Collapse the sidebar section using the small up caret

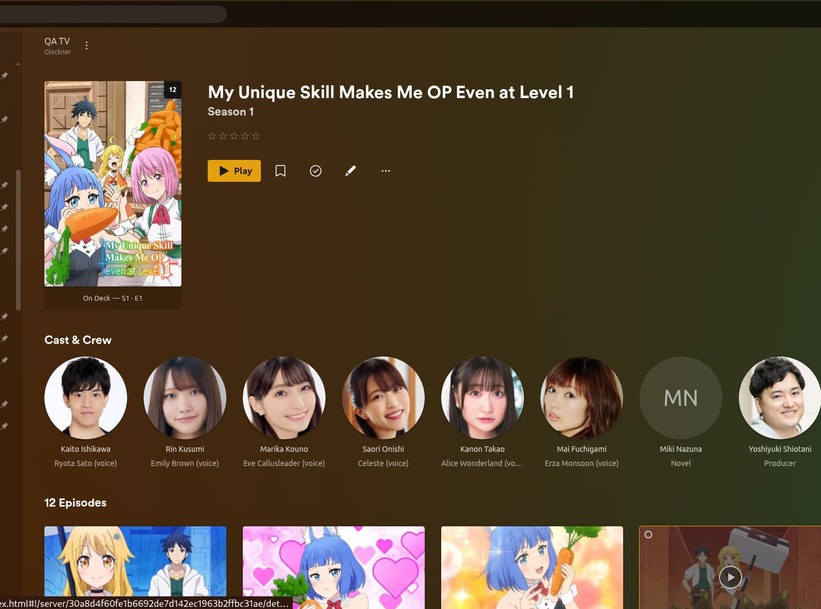click(x=18, y=64)
